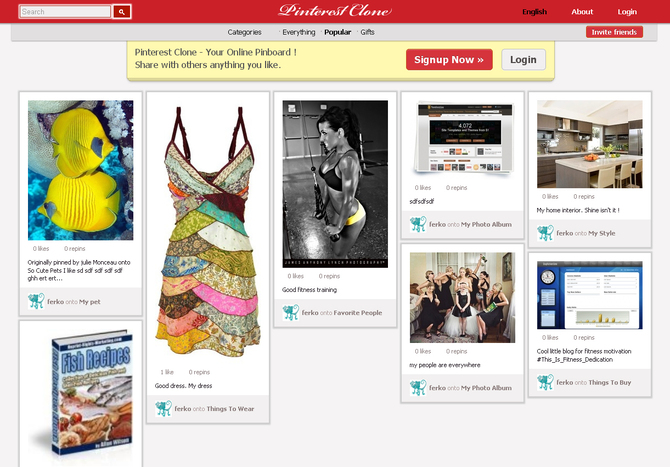
Task: Click '0 repins' under the kitchen pin
Action: 584,197
